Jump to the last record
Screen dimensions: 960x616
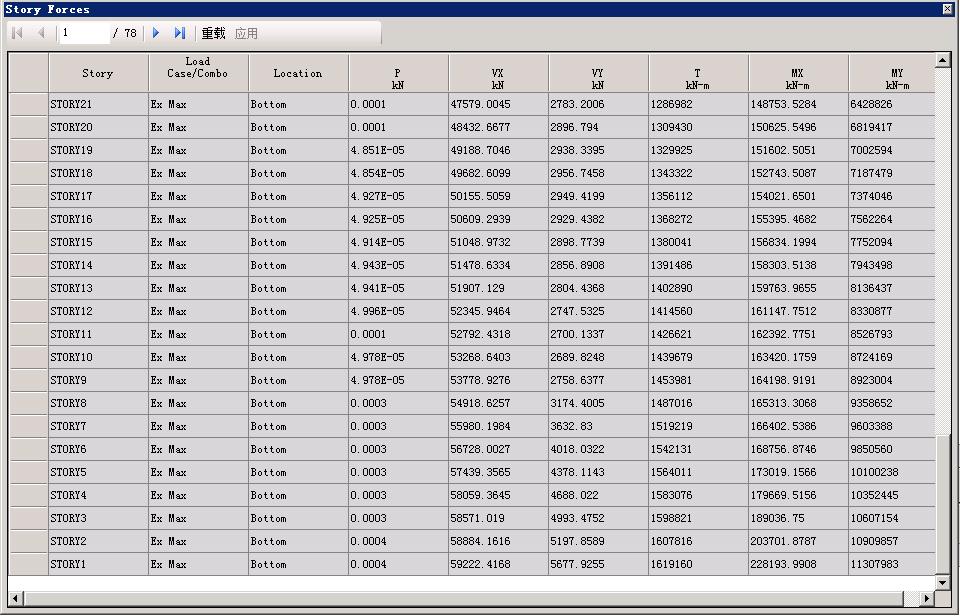click(x=180, y=33)
